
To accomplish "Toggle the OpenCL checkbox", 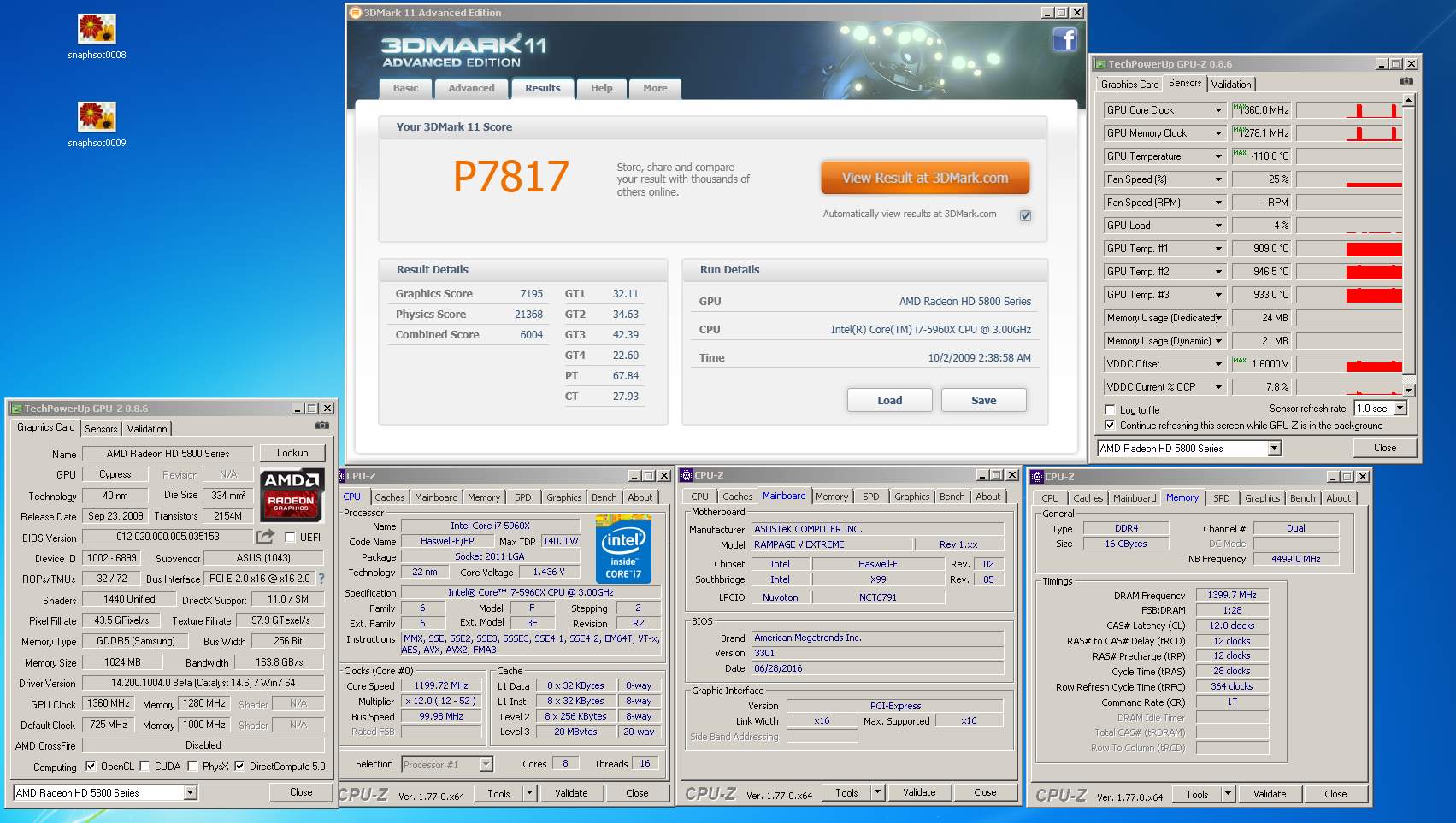I will pos(91,767).
